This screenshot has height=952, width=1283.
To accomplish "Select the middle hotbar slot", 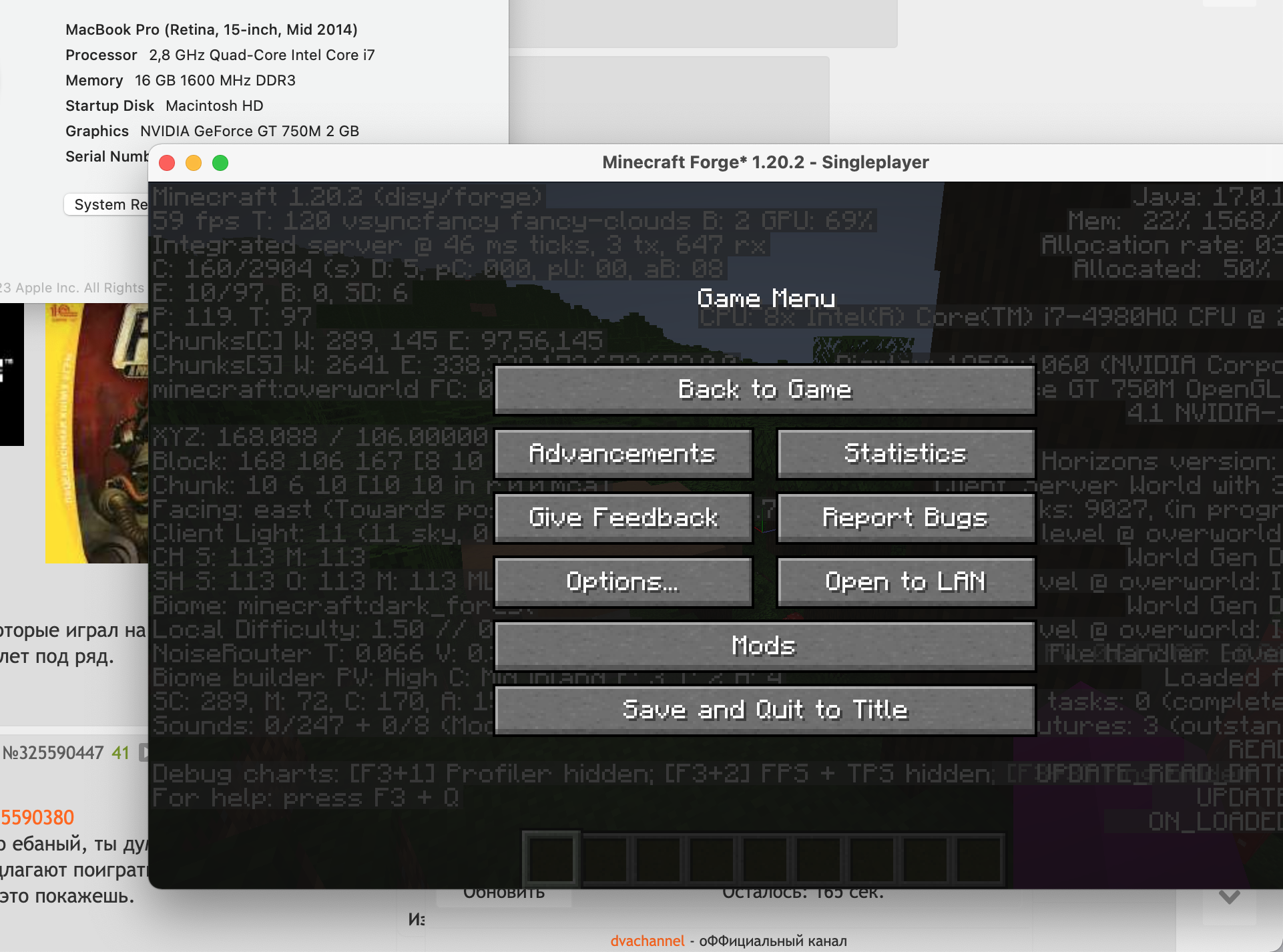I will [x=765, y=859].
